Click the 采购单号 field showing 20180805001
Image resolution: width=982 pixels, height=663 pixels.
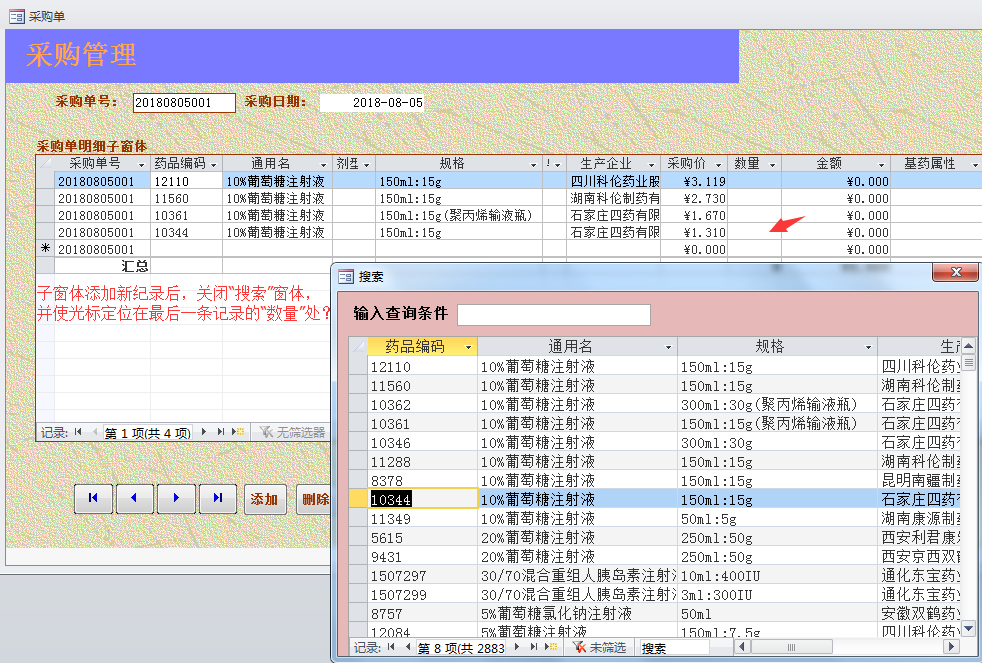pyautogui.click(x=184, y=103)
